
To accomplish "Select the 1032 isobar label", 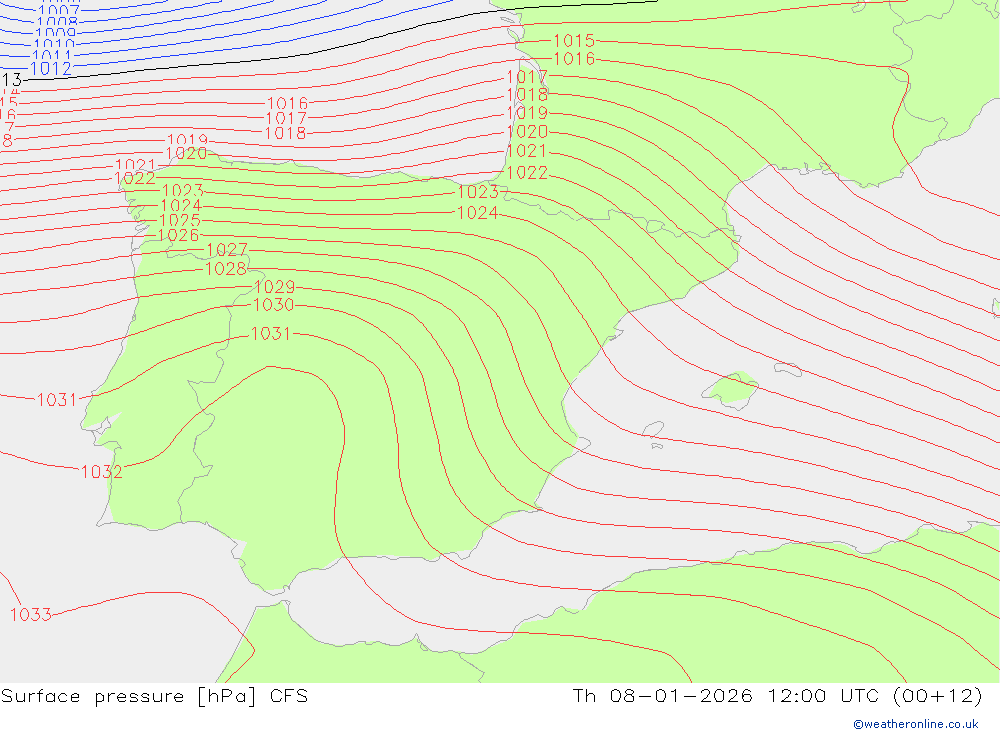I will point(101,471).
